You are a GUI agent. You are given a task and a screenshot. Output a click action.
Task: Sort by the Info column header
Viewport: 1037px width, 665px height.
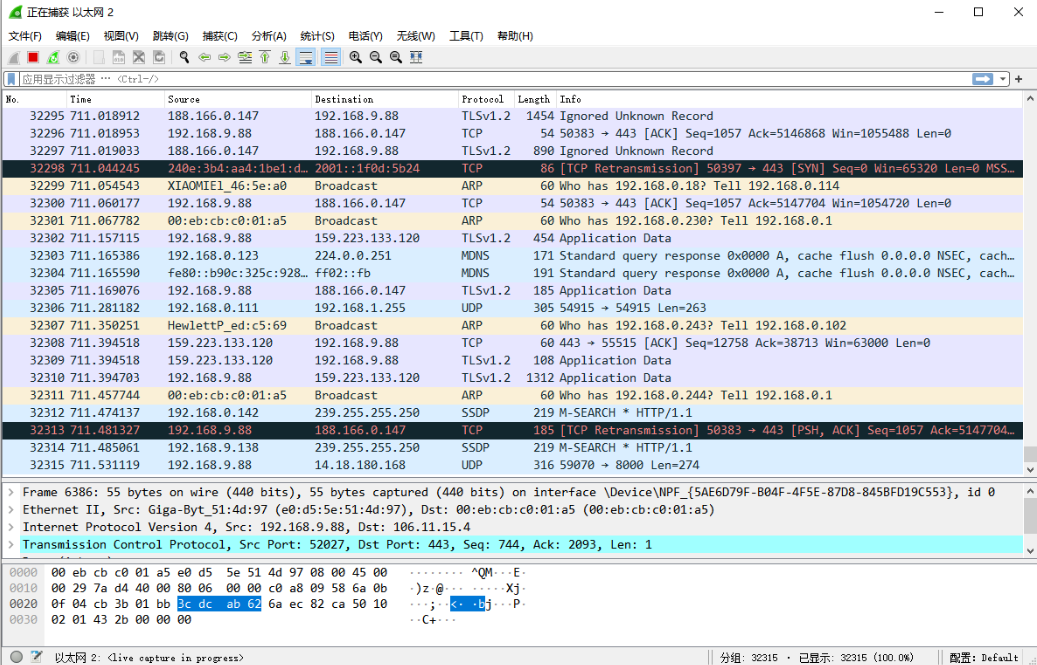789,99
